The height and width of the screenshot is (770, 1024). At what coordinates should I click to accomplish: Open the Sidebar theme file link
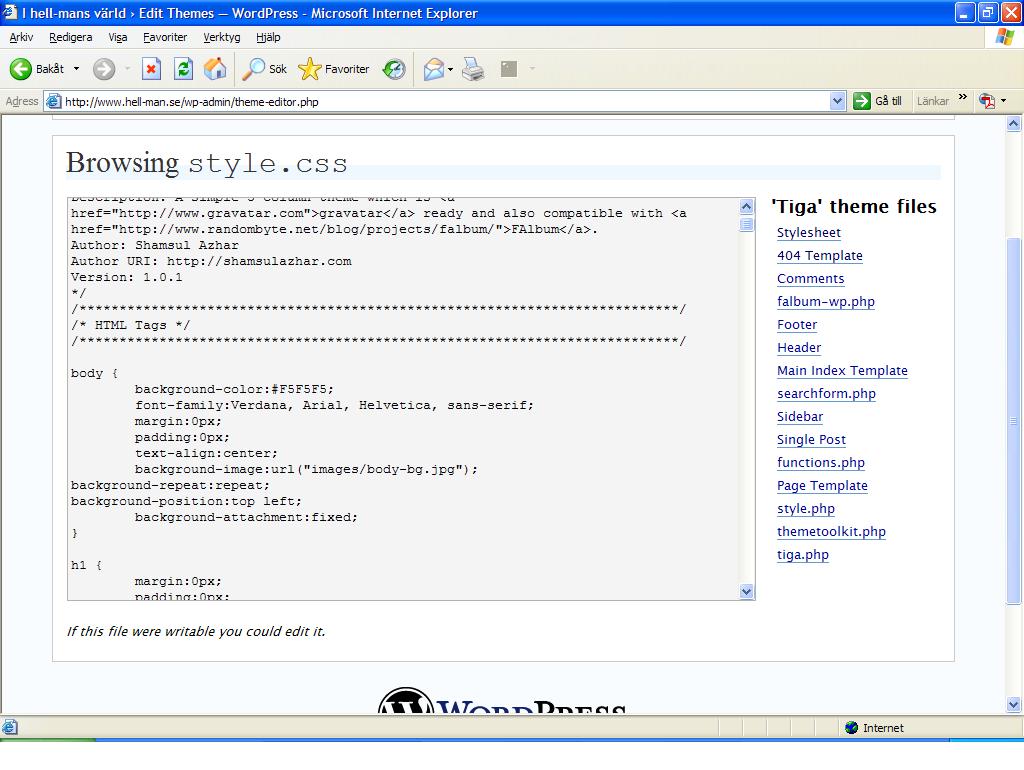pyautogui.click(x=800, y=417)
